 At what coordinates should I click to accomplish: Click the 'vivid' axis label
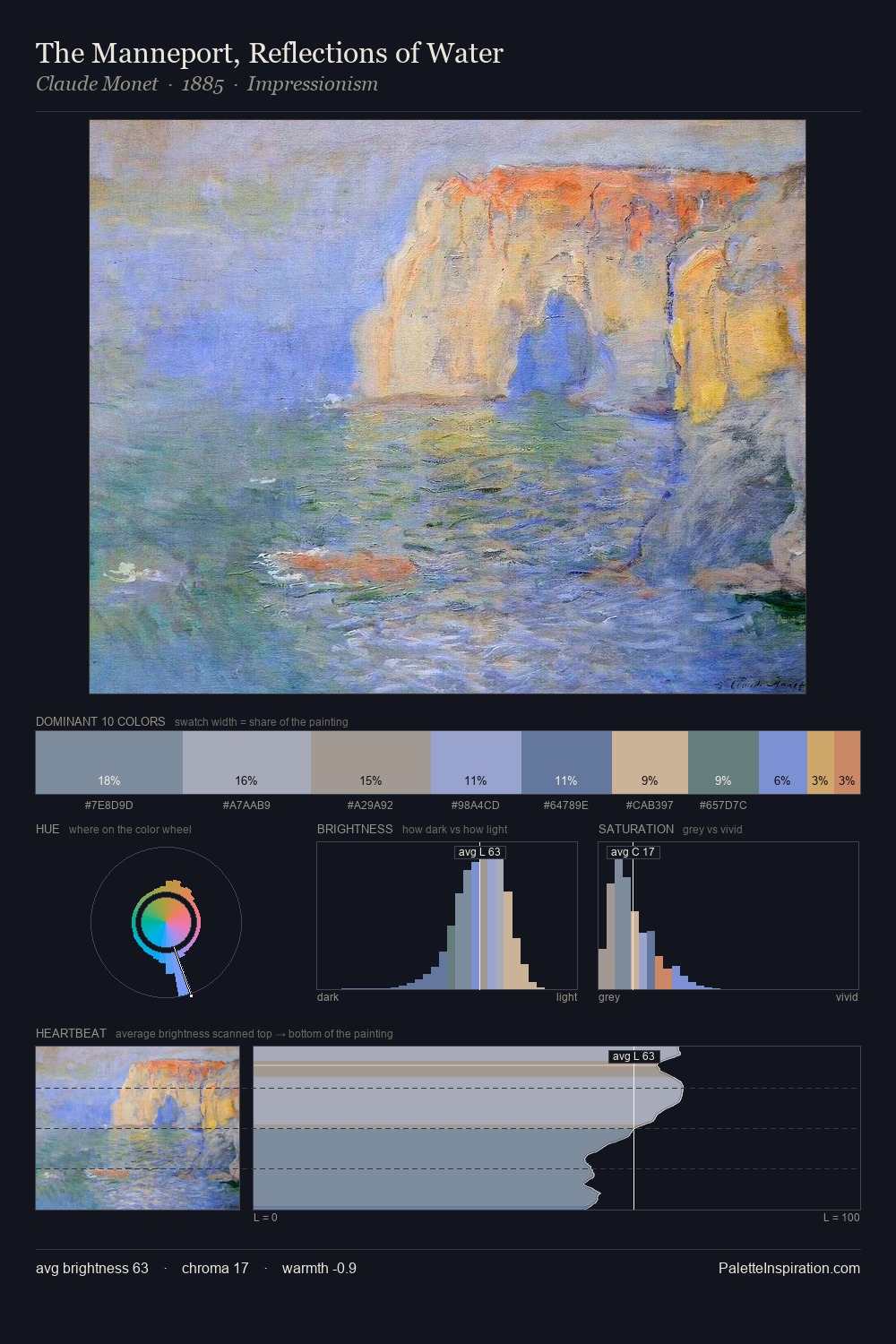click(847, 997)
